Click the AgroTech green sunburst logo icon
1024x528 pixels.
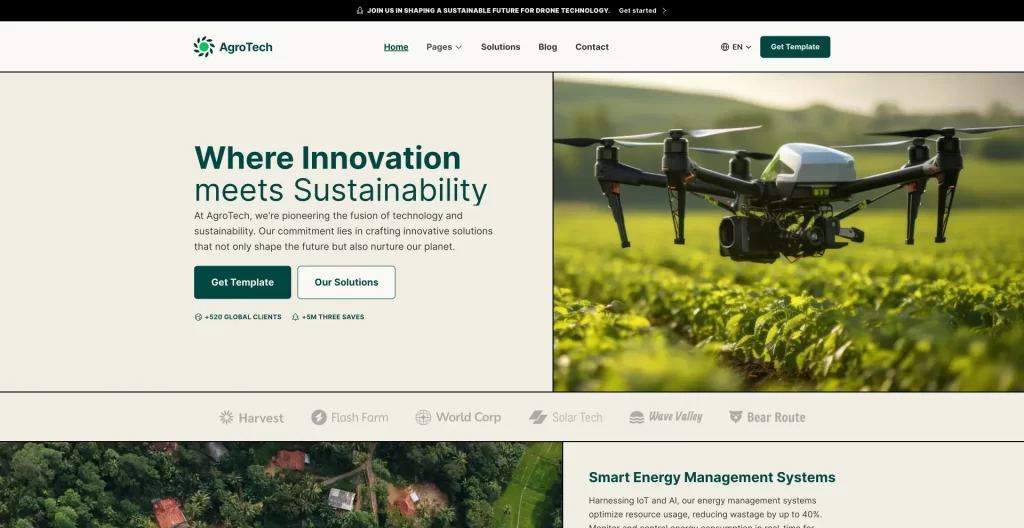204,47
